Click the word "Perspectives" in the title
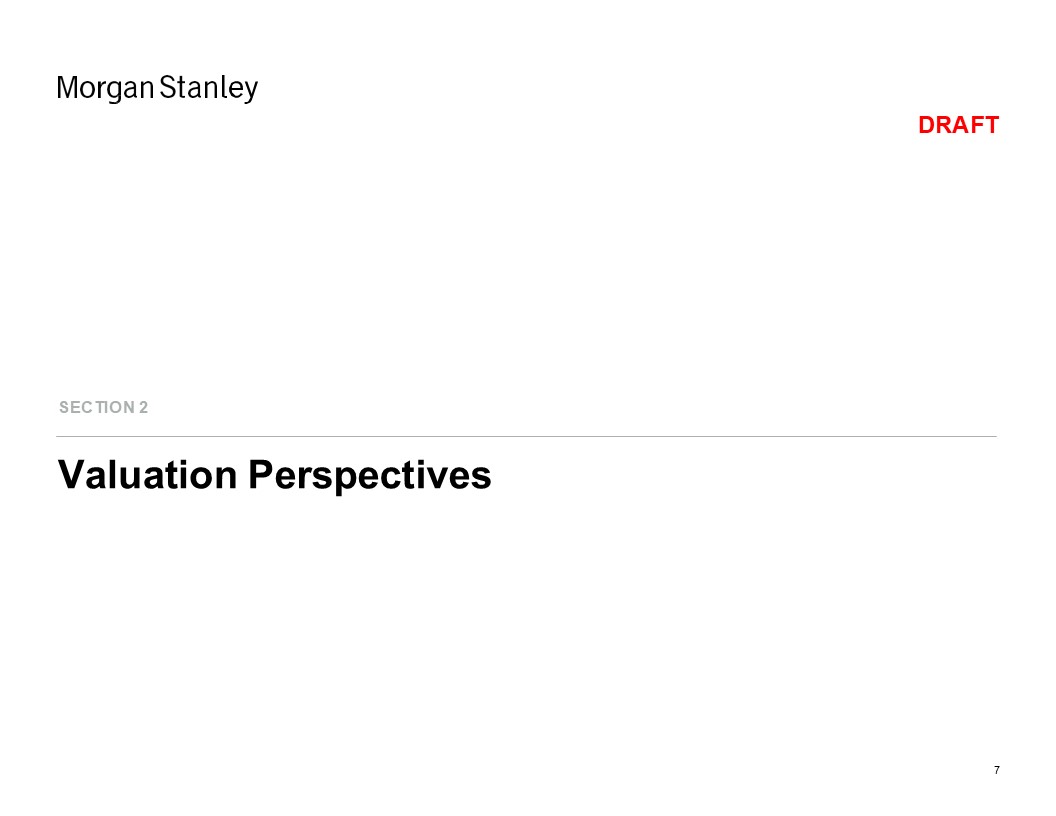This screenshot has height=816, width=1056. point(370,475)
